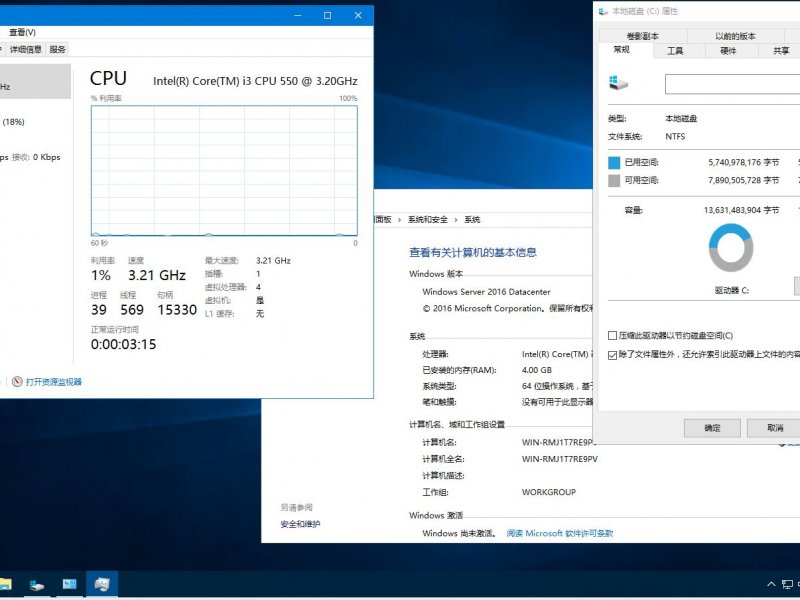Open the 阅读 Microsoft 软件许可条款 link

click(560, 534)
